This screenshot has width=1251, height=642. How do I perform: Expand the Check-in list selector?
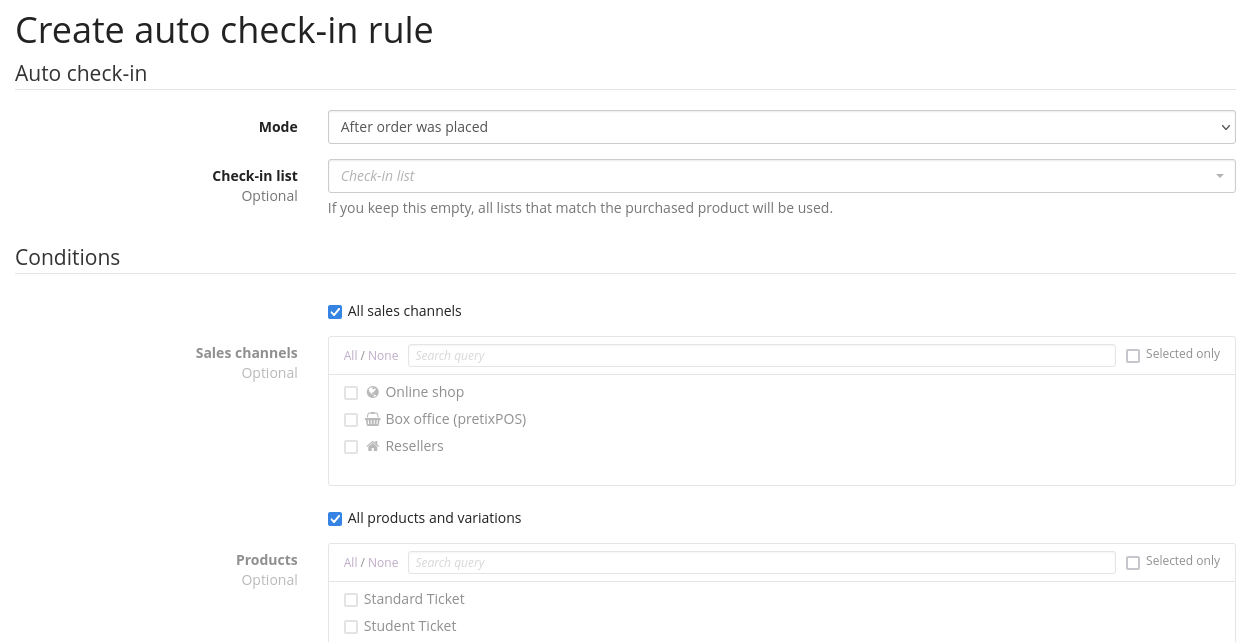[x=770, y=176]
